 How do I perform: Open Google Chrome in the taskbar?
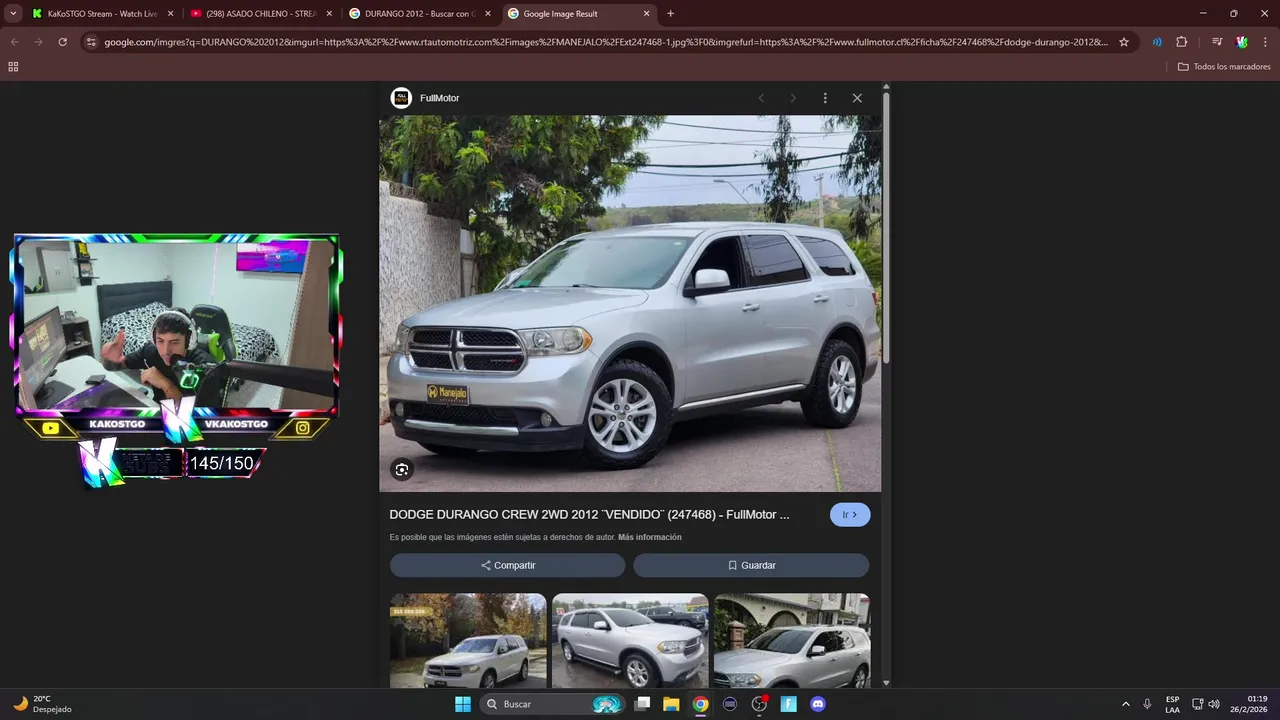701,704
